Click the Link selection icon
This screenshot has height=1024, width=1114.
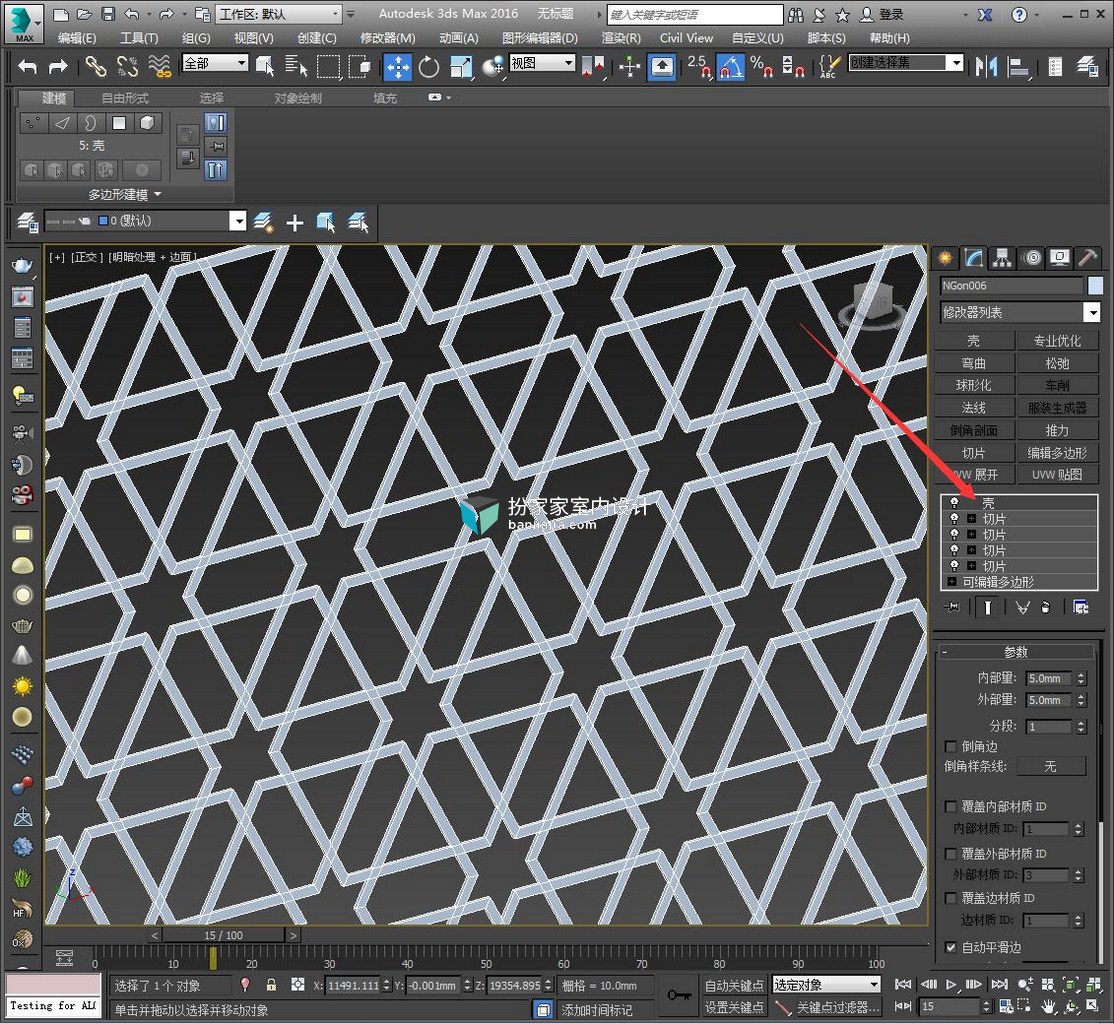pyautogui.click(x=95, y=67)
